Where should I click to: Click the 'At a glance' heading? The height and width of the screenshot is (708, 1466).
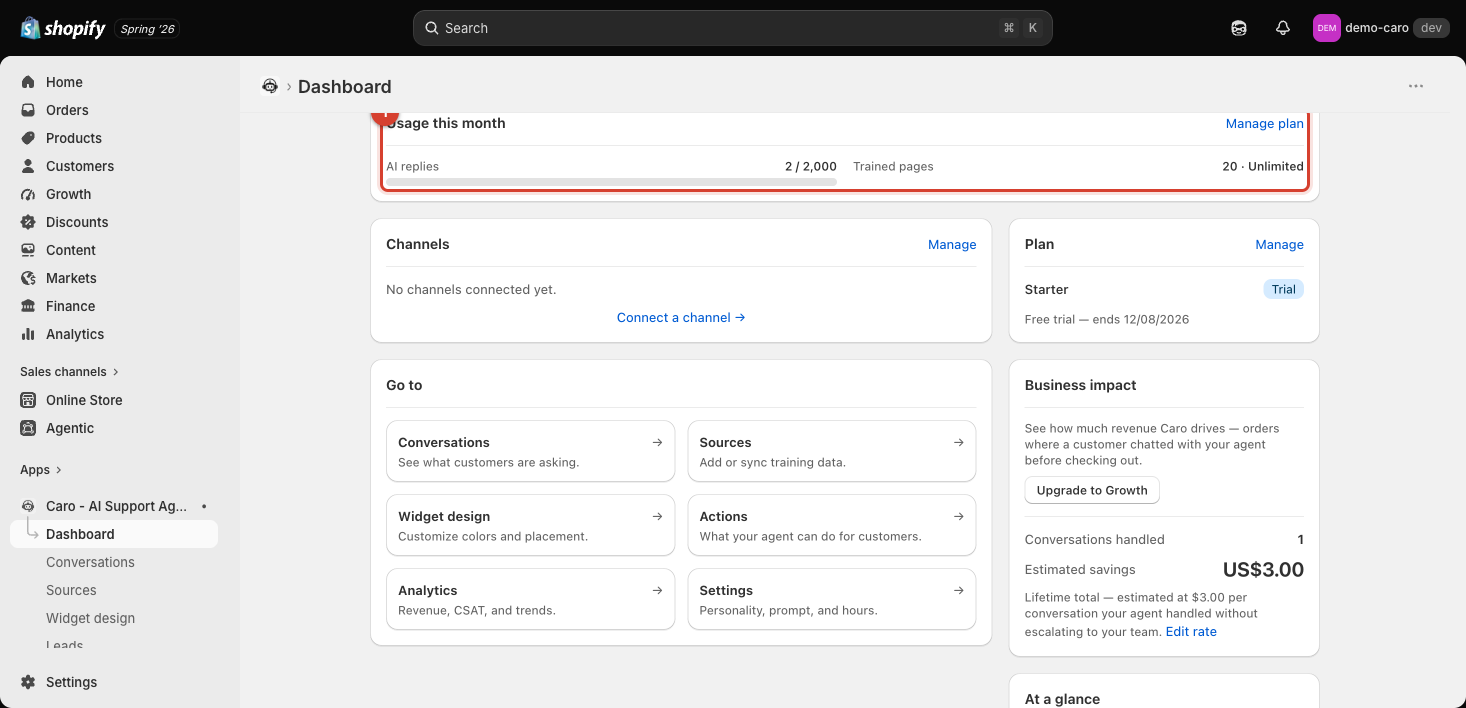click(x=1062, y=699)
